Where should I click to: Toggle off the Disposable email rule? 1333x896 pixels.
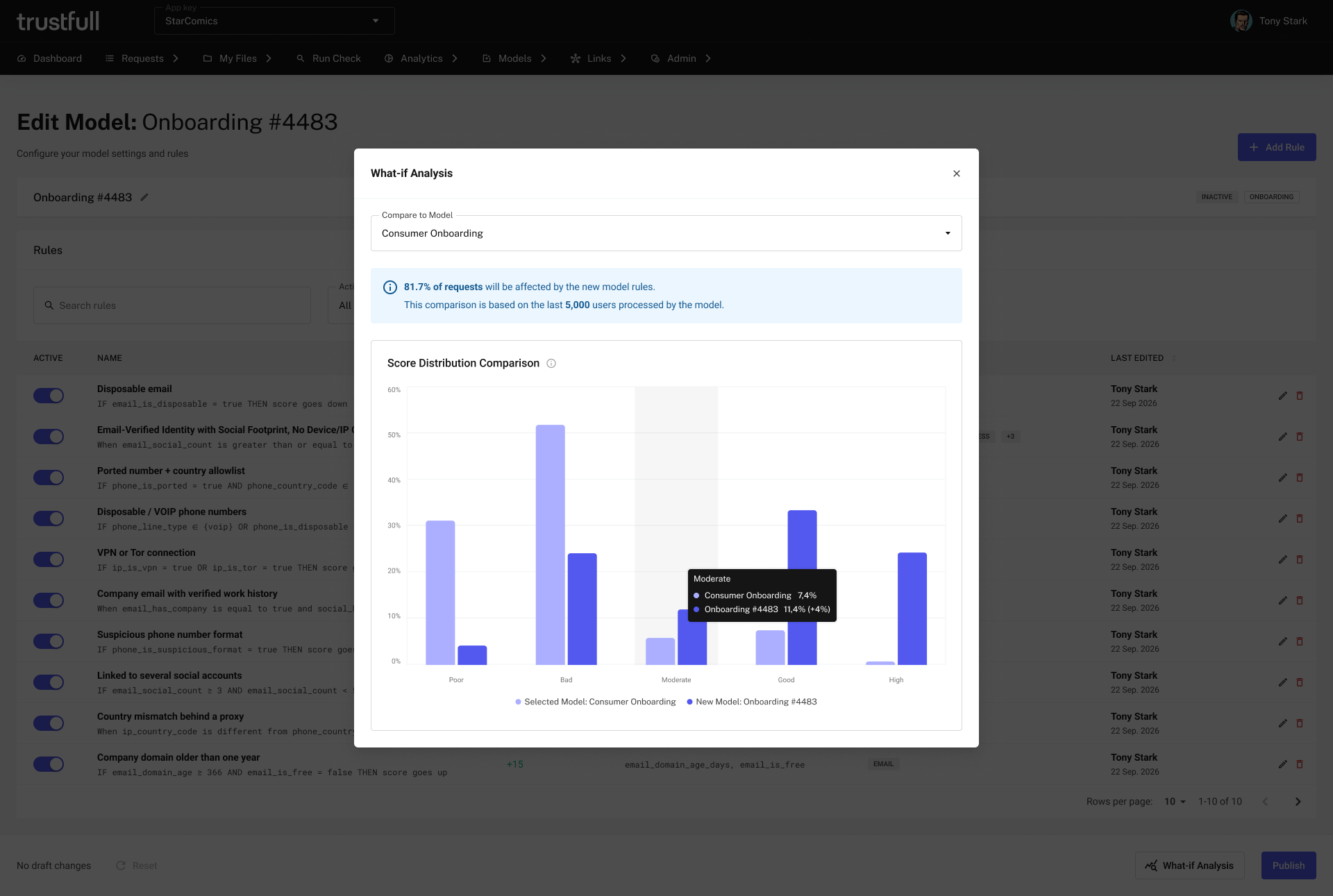click(49, 396)
